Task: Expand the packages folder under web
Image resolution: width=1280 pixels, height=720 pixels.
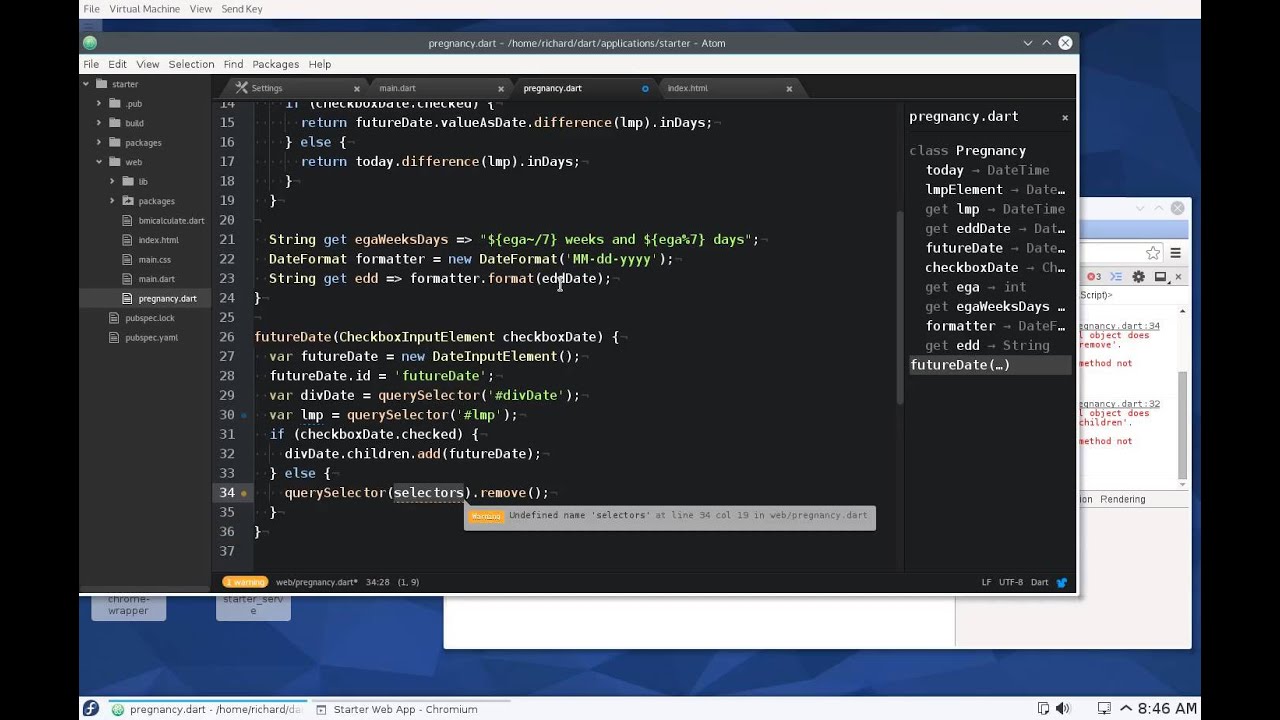Action: 112,201
